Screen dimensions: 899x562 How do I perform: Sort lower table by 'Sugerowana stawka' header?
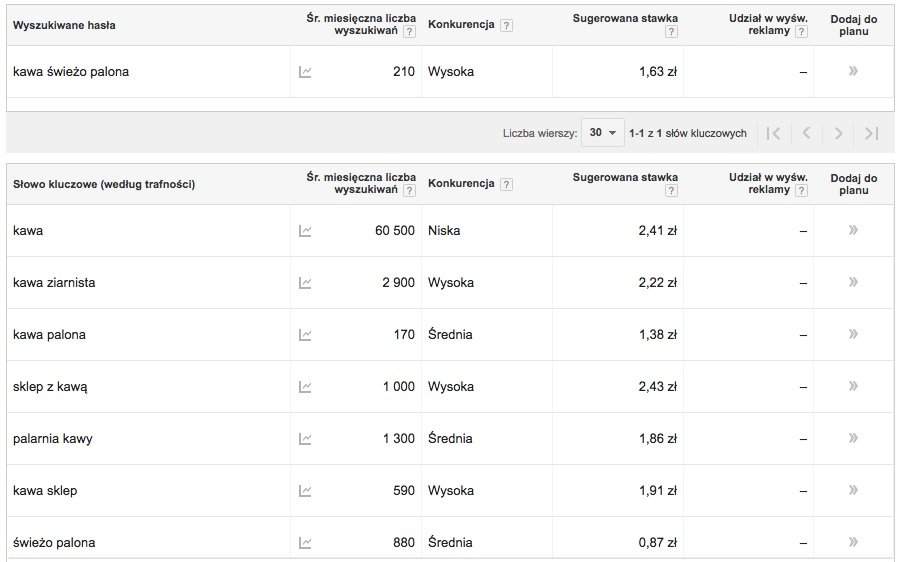point(625,177)
